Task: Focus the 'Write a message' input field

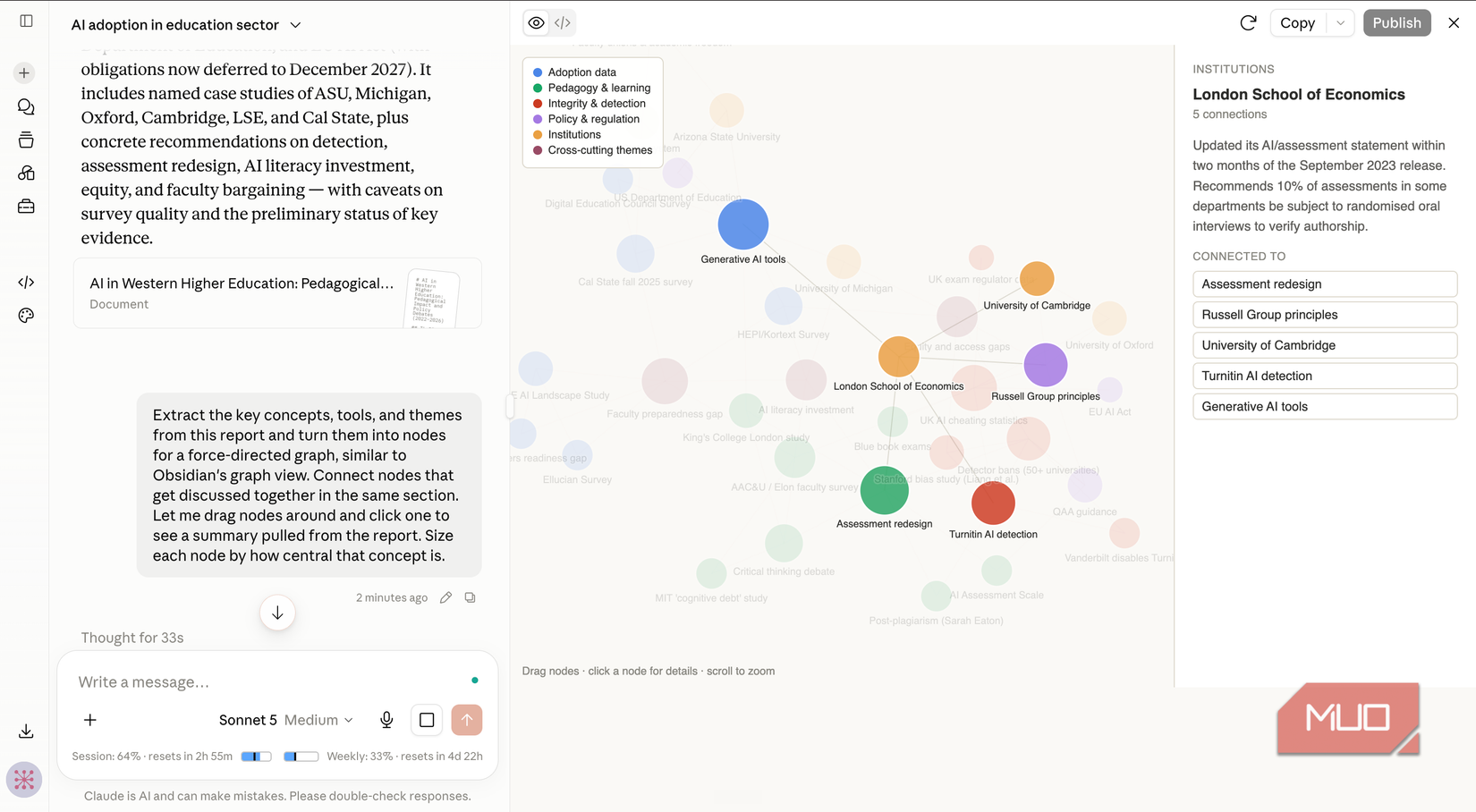Action: click(x=268, y=682)
